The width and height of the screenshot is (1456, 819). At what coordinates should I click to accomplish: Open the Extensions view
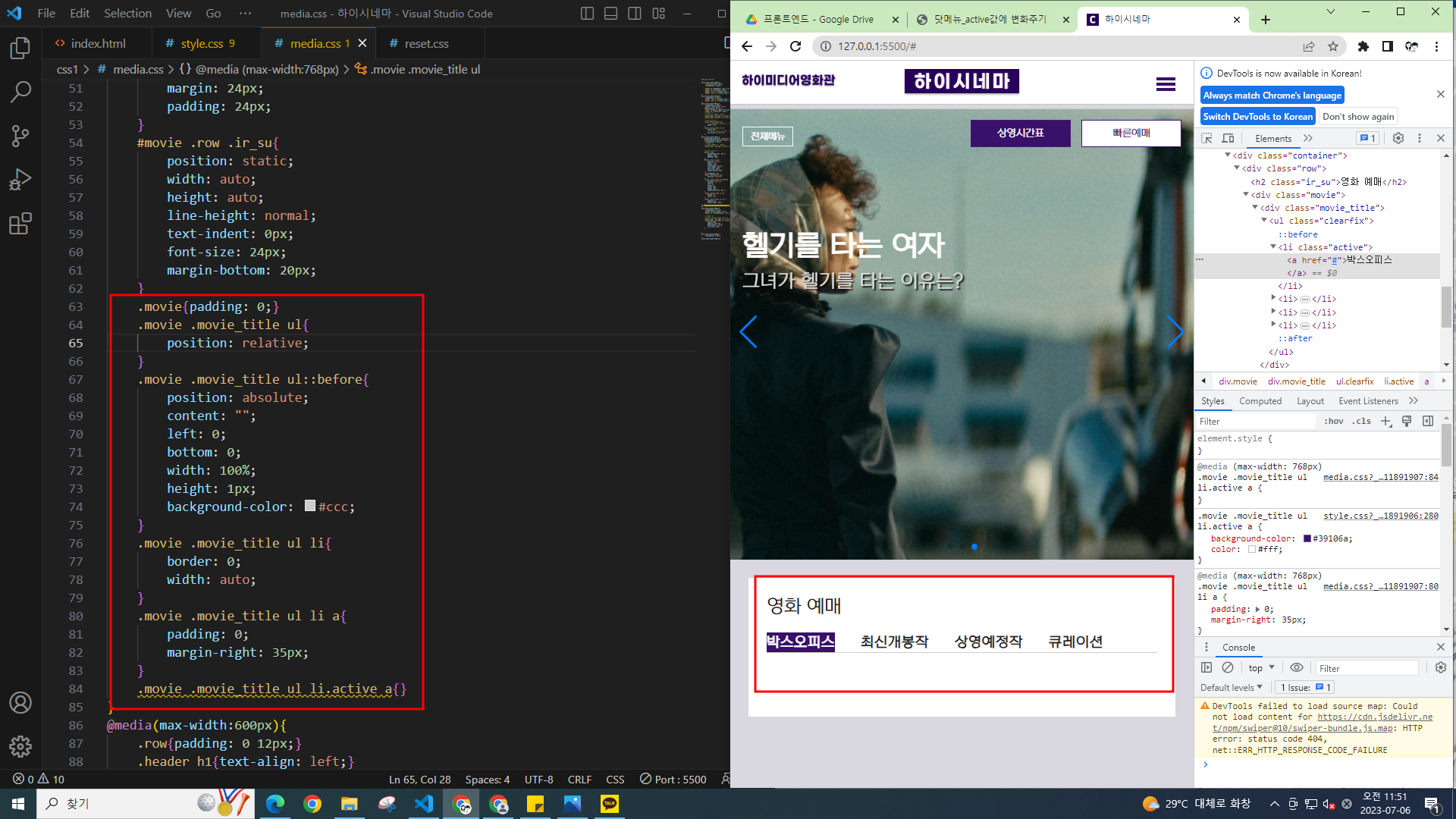(x=20, y=224)
